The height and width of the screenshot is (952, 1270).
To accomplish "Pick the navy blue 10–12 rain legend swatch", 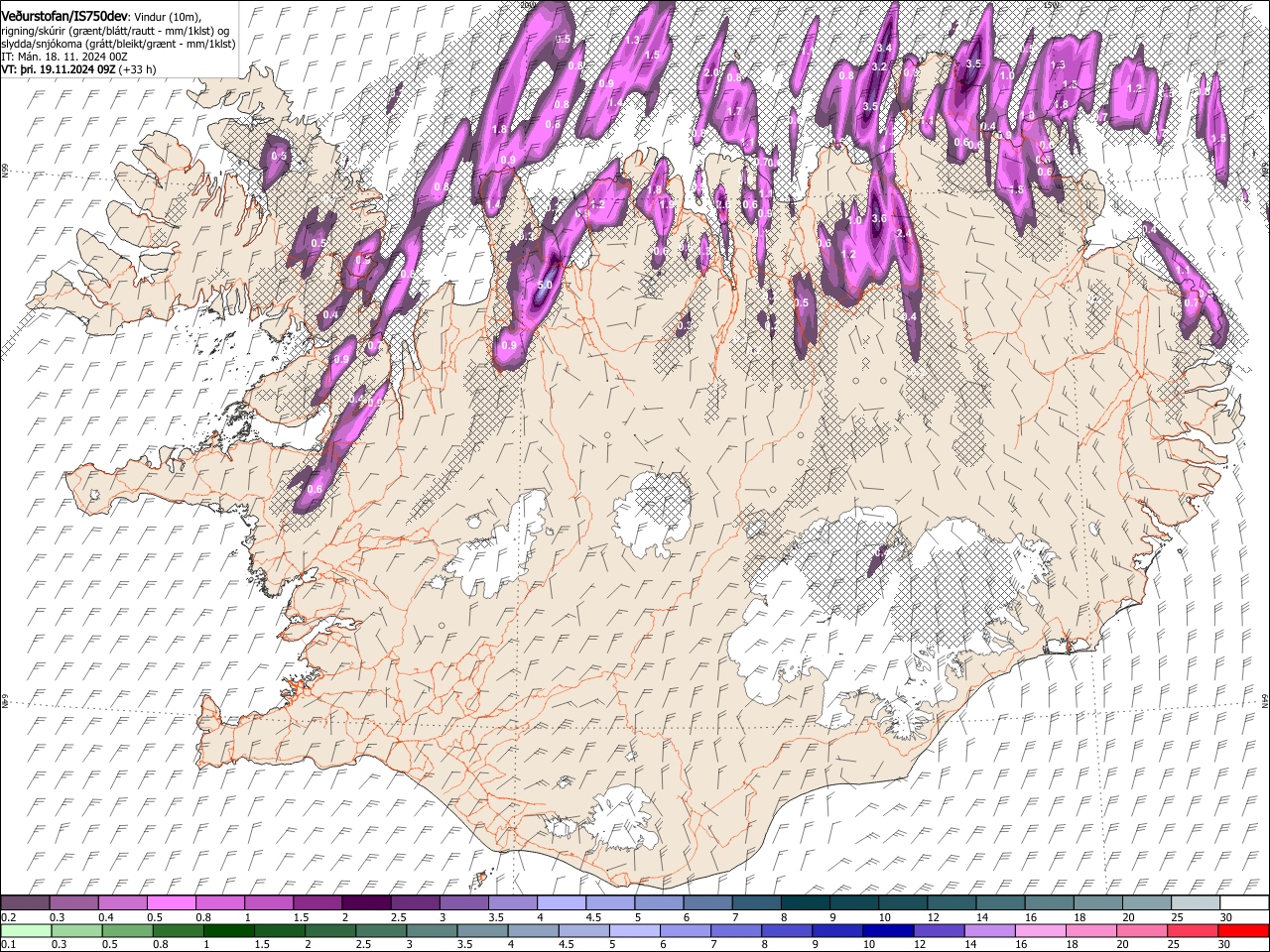I will click(888, 930).
